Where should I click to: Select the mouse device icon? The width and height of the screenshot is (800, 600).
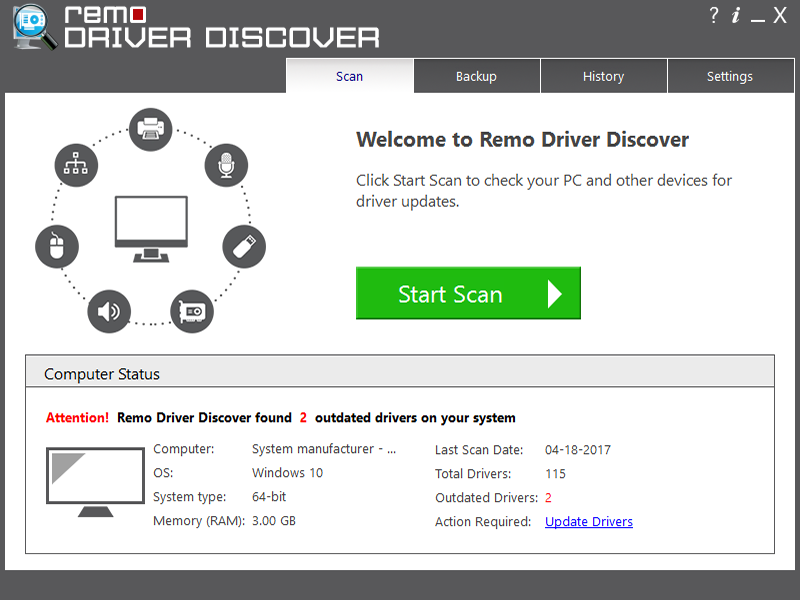[57, 246]
